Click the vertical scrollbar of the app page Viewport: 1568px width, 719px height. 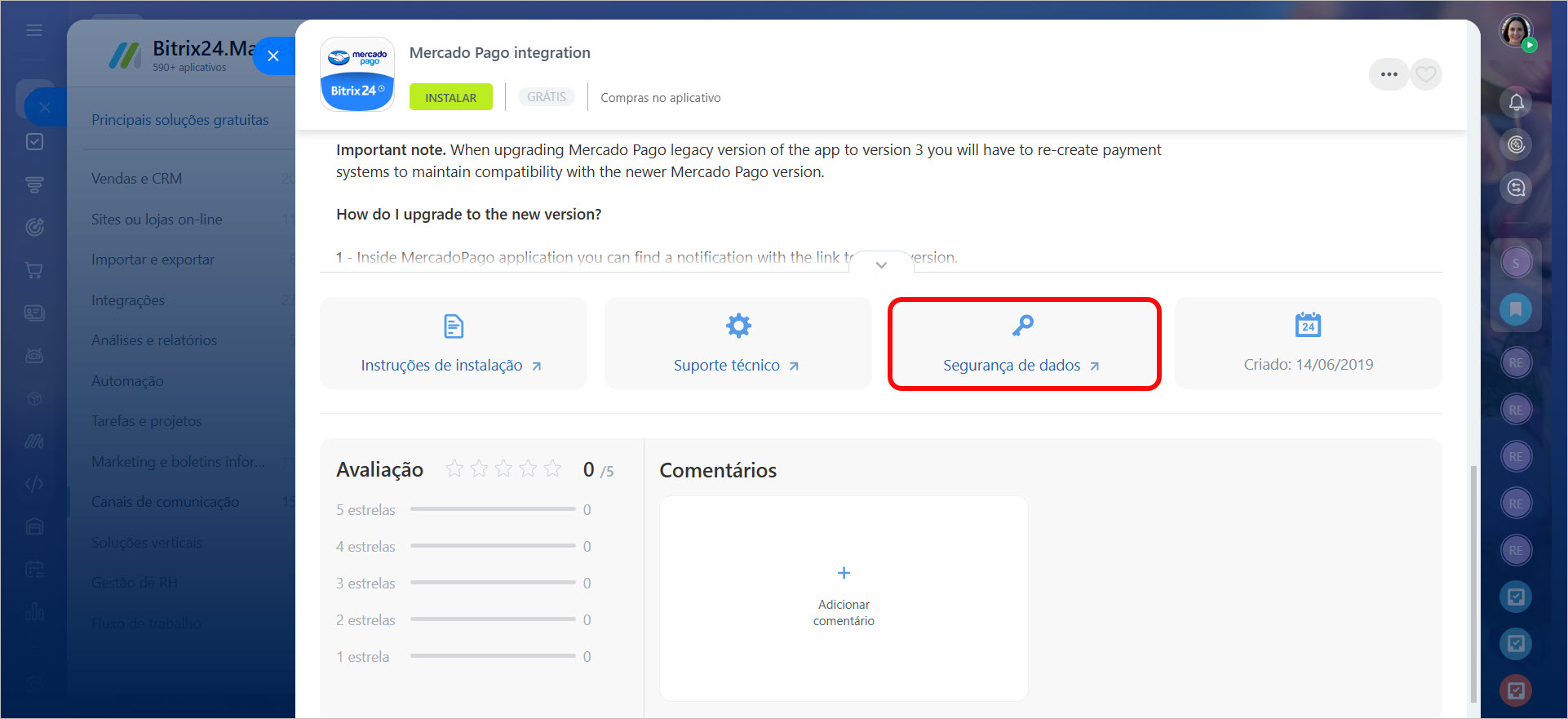[1473, 584]
